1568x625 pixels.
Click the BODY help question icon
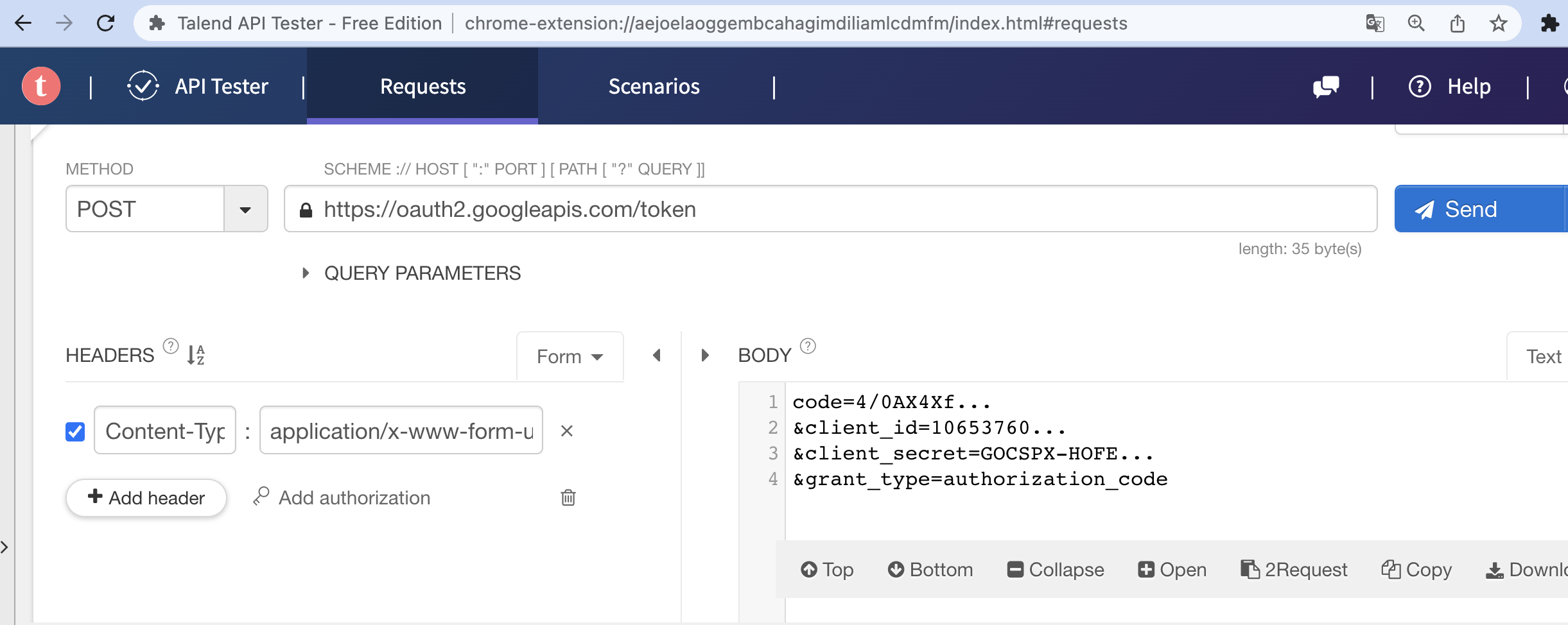tap(808, 346)
